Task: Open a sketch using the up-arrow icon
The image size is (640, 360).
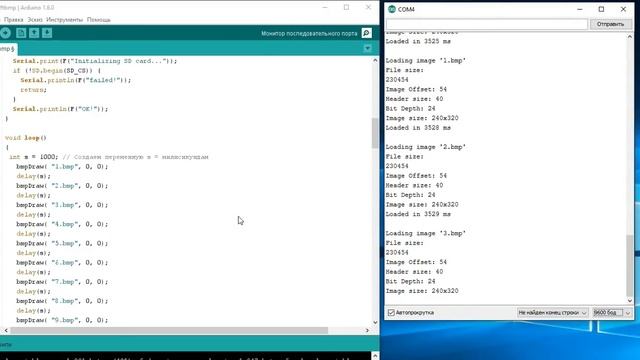Action: pyautogui.click(x=34, y=33)
